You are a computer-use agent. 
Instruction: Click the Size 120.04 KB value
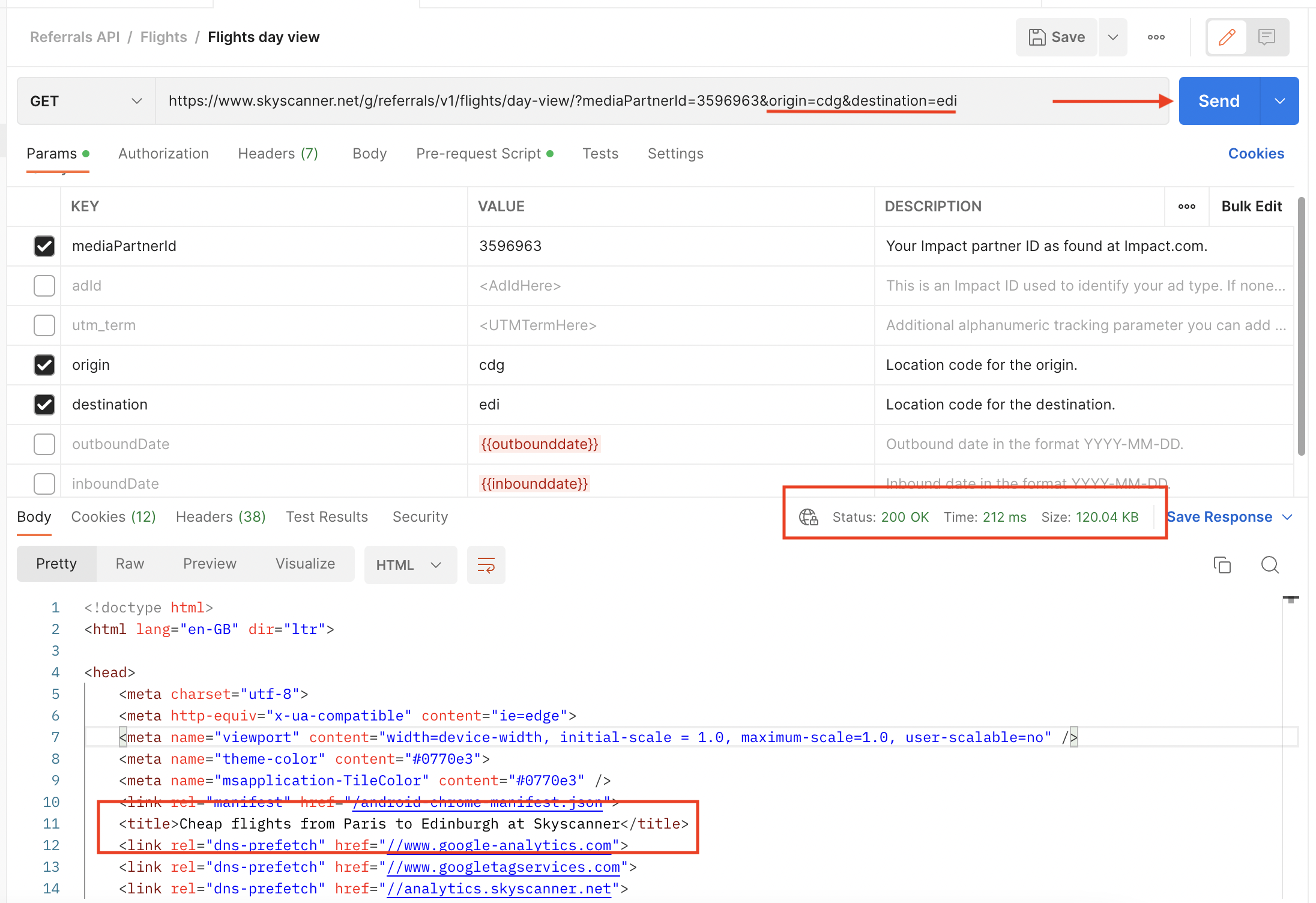[x=1107, y=517]
